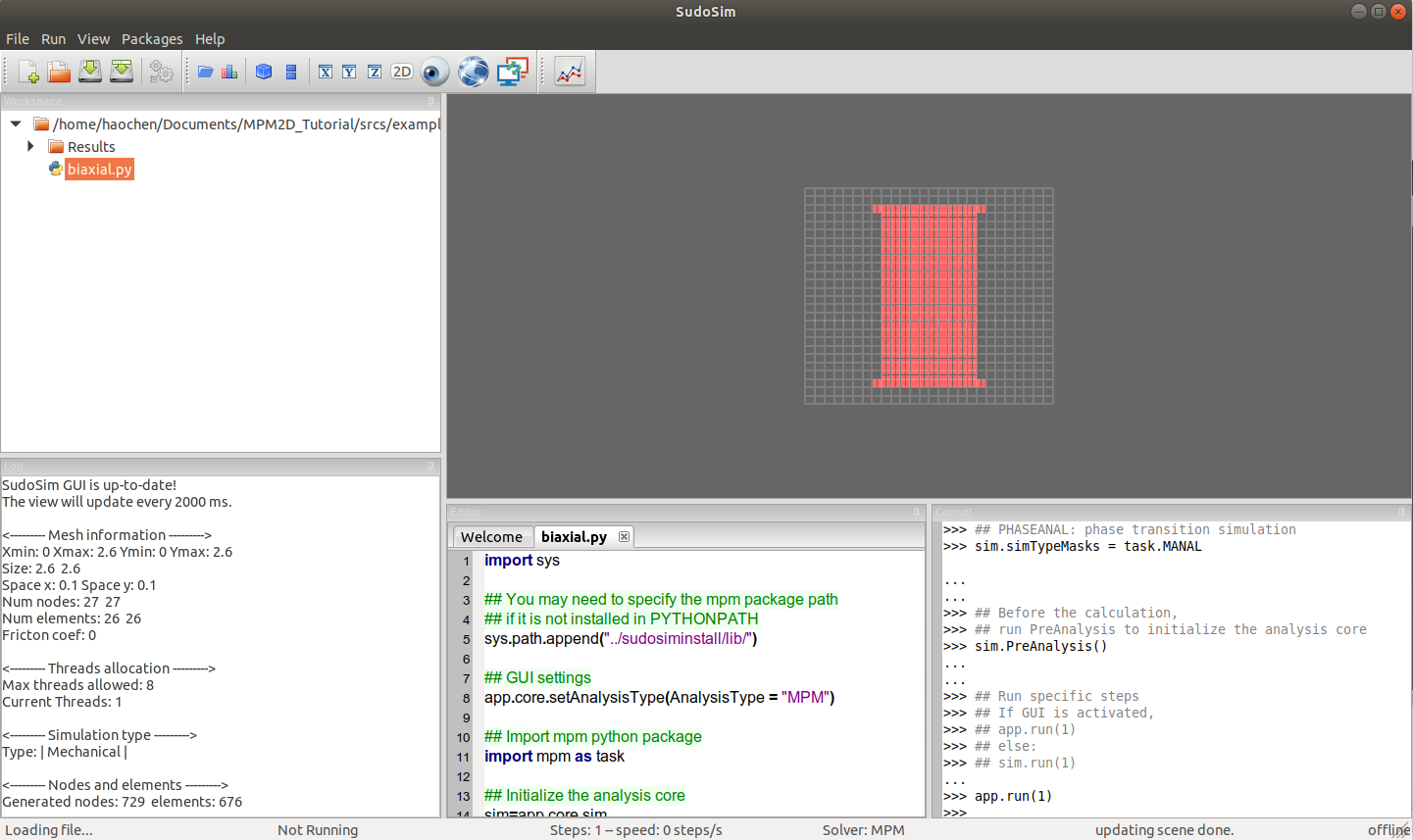Click the sys.path.append line in the editor
Screen dimensions: 1413x840
click(x=621, y=639)
